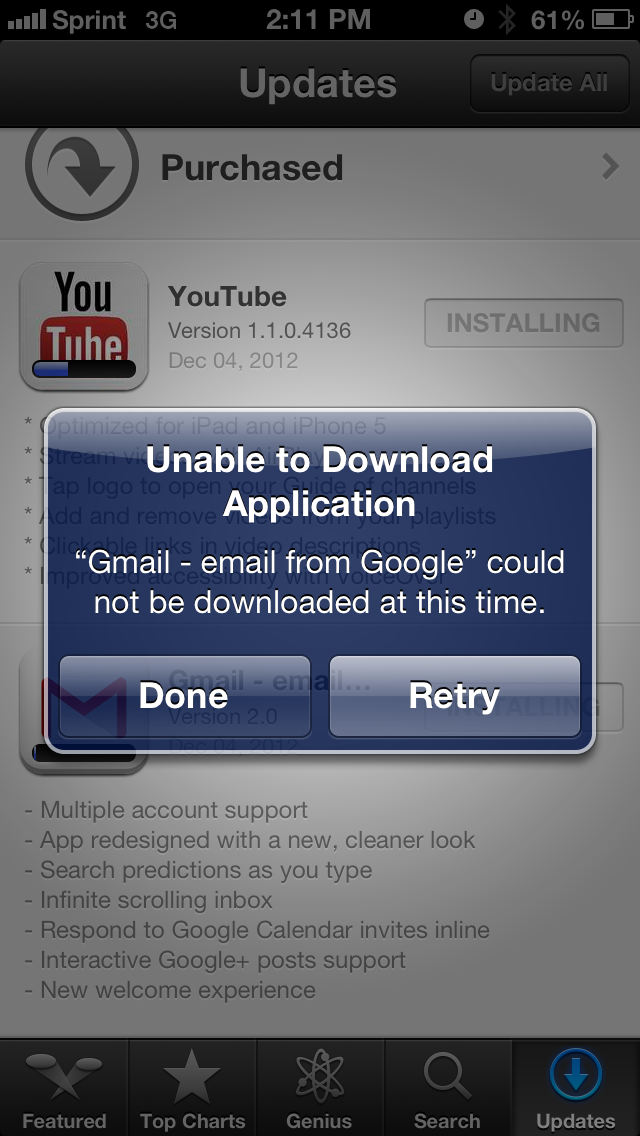The image size is (640, 1136).
Task: Tap Gmail's INSTALLING button
Action: (x=523, y=706)
